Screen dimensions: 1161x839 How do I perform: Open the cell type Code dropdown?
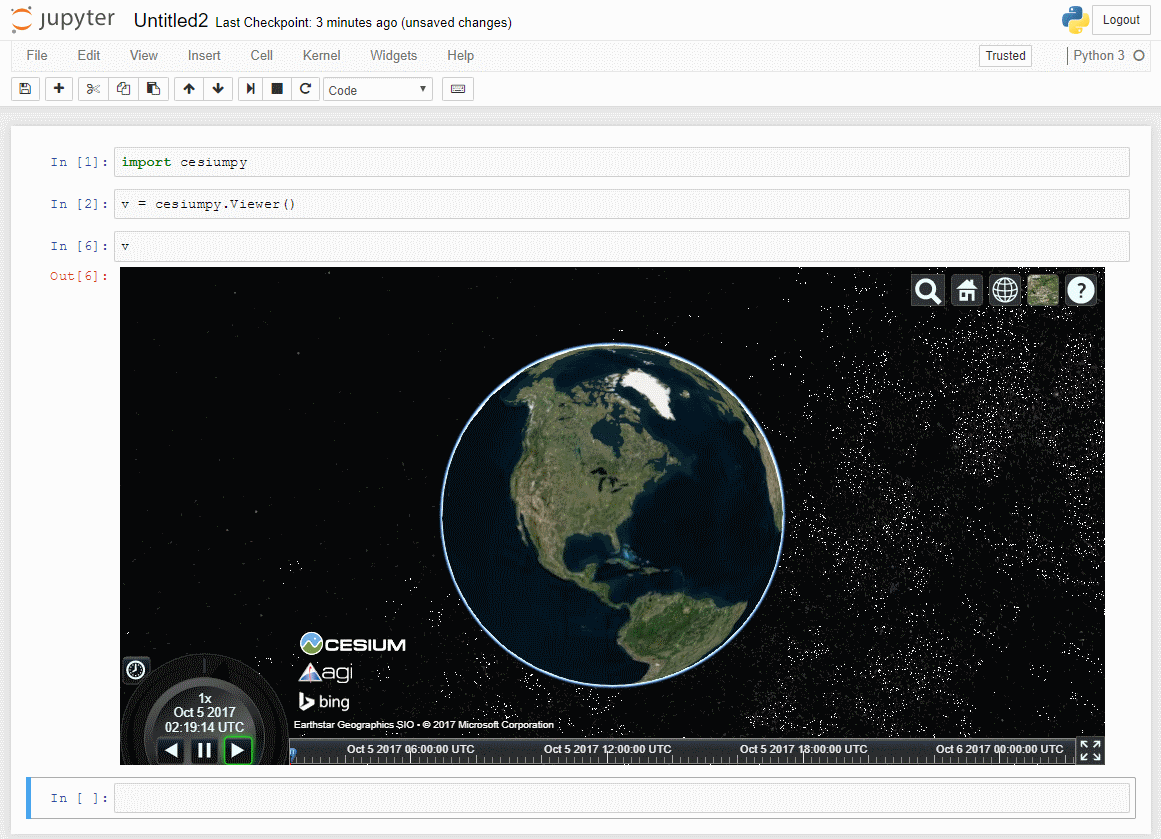378,90
